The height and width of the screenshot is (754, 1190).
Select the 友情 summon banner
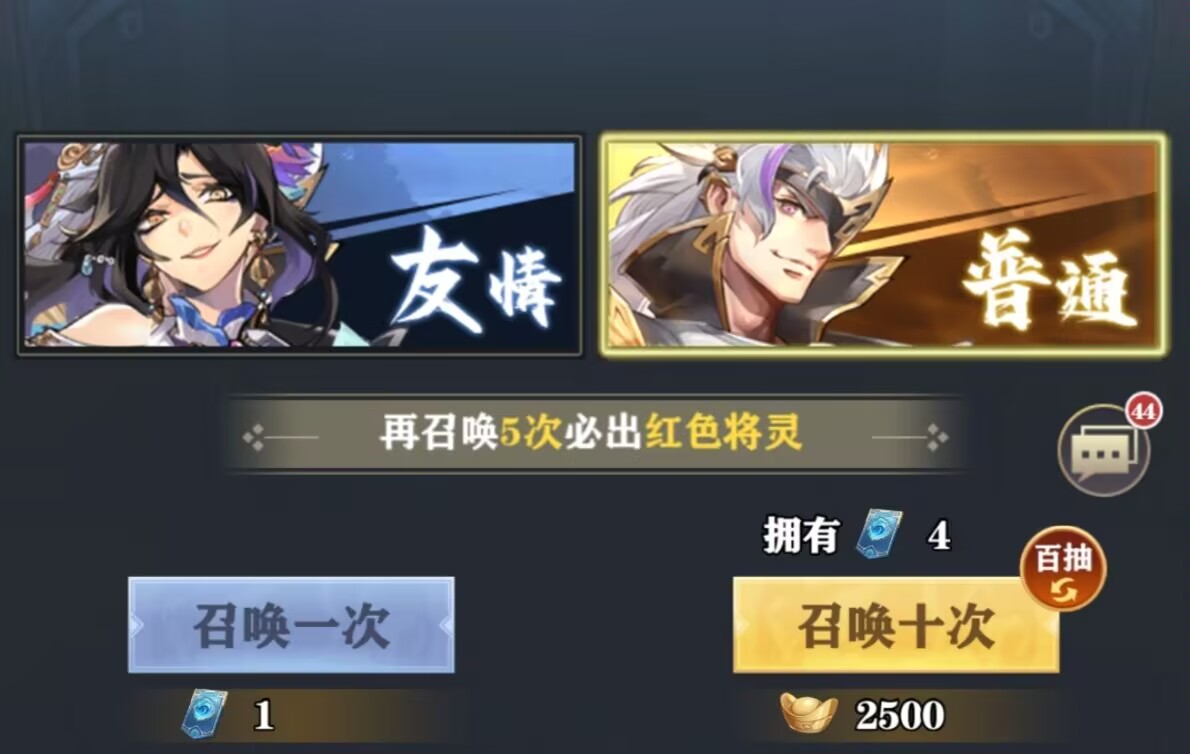pyautogui.click(x=300, y=245)
